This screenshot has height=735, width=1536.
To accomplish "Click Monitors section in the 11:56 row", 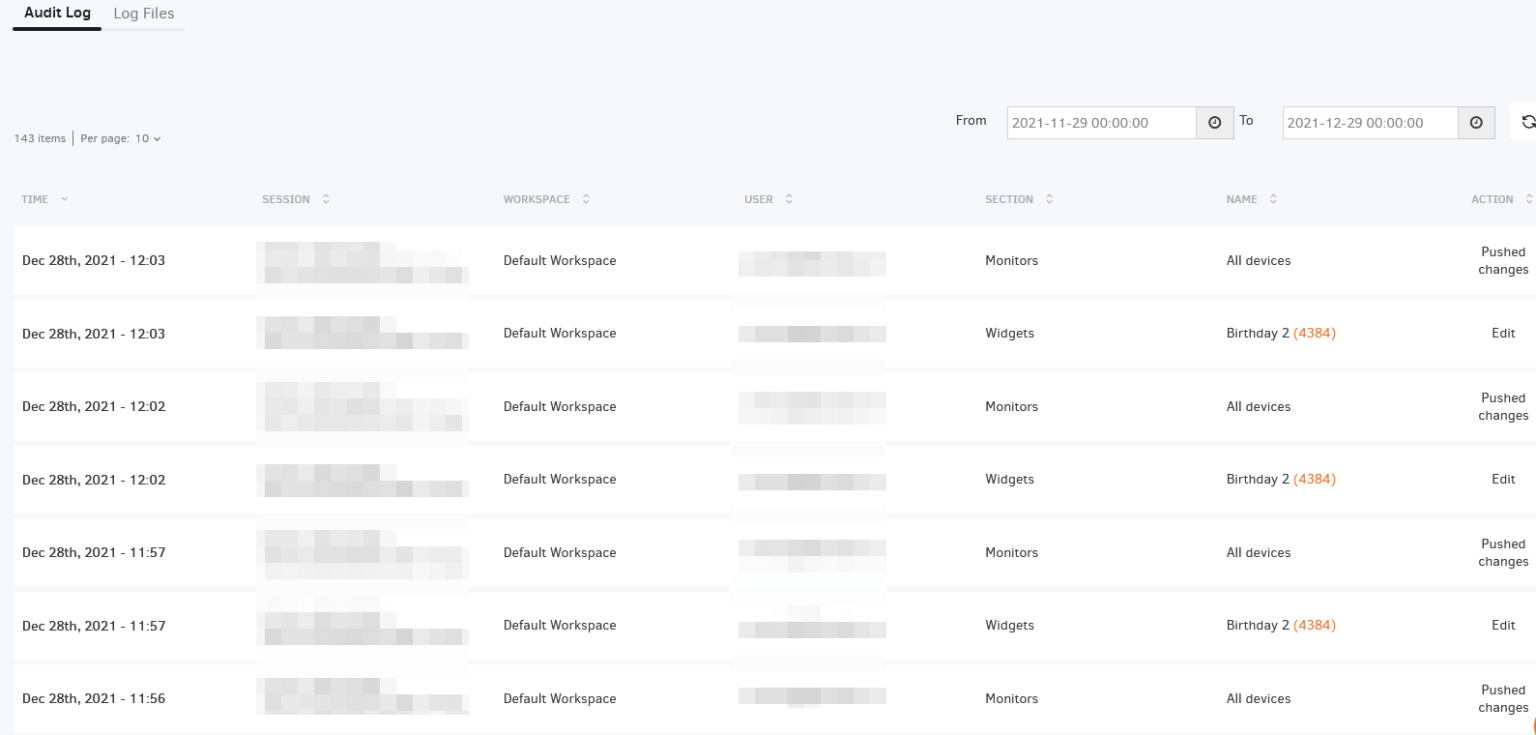I will tap(1012, 699).
